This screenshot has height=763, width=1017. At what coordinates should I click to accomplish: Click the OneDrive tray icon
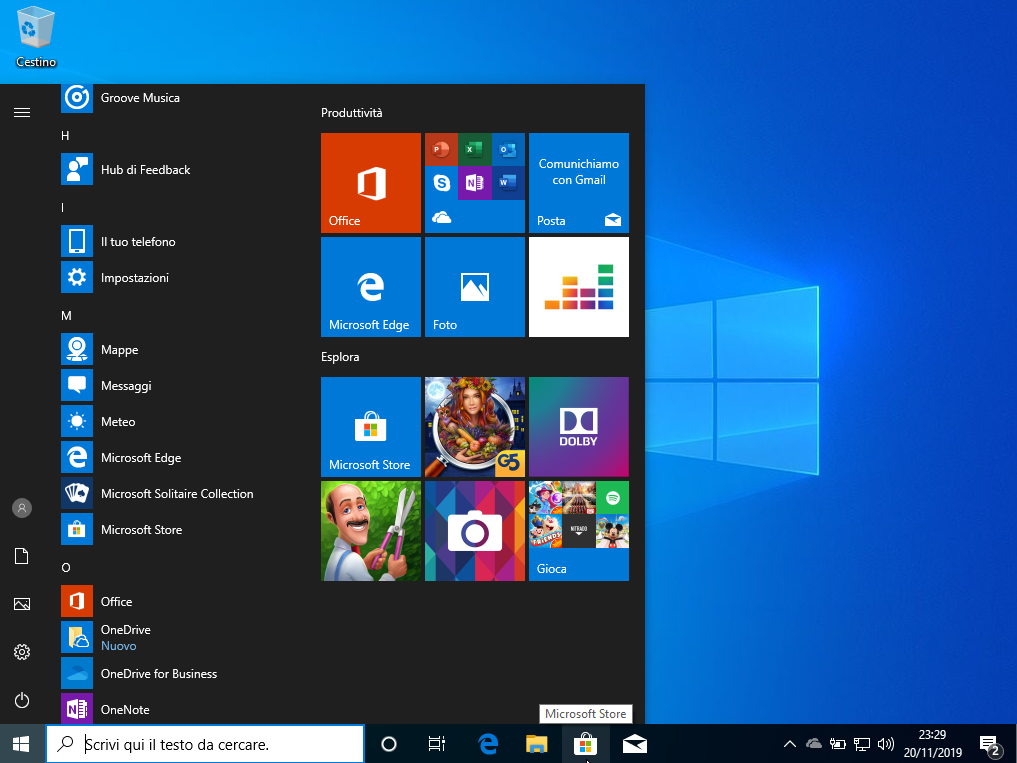[x=813, y=744]
